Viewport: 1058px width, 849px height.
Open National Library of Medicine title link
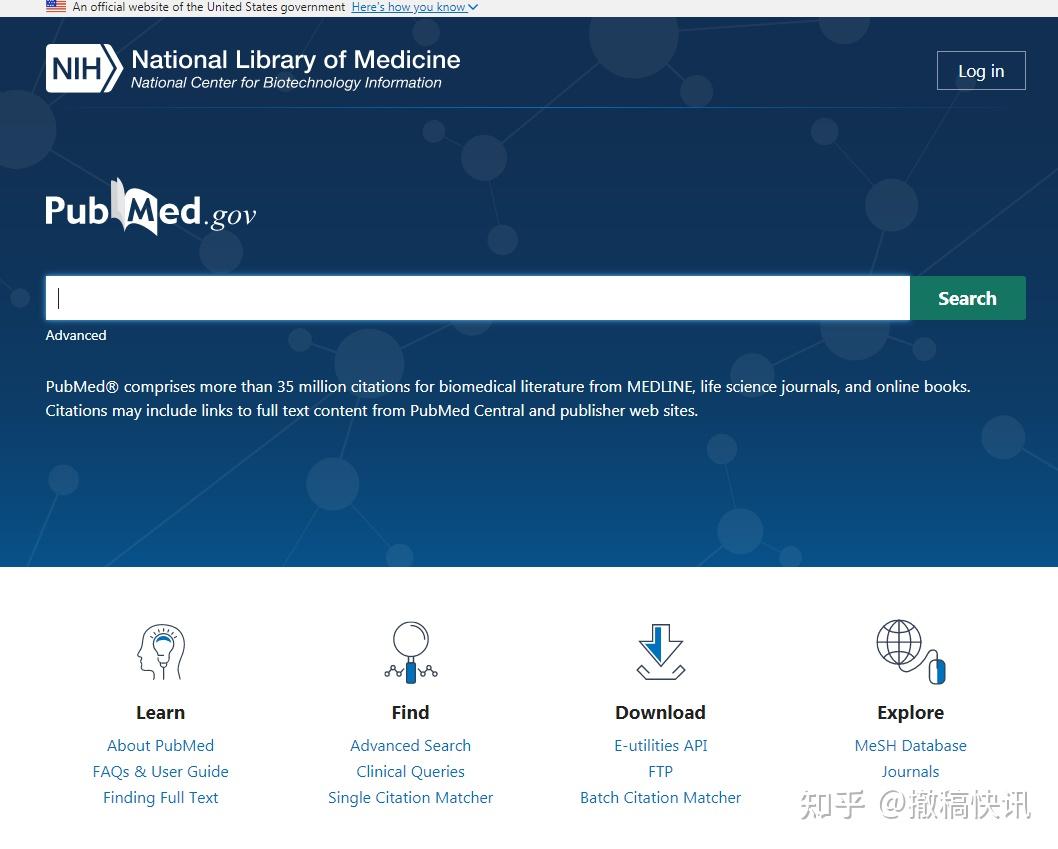(x=296, y=59)
